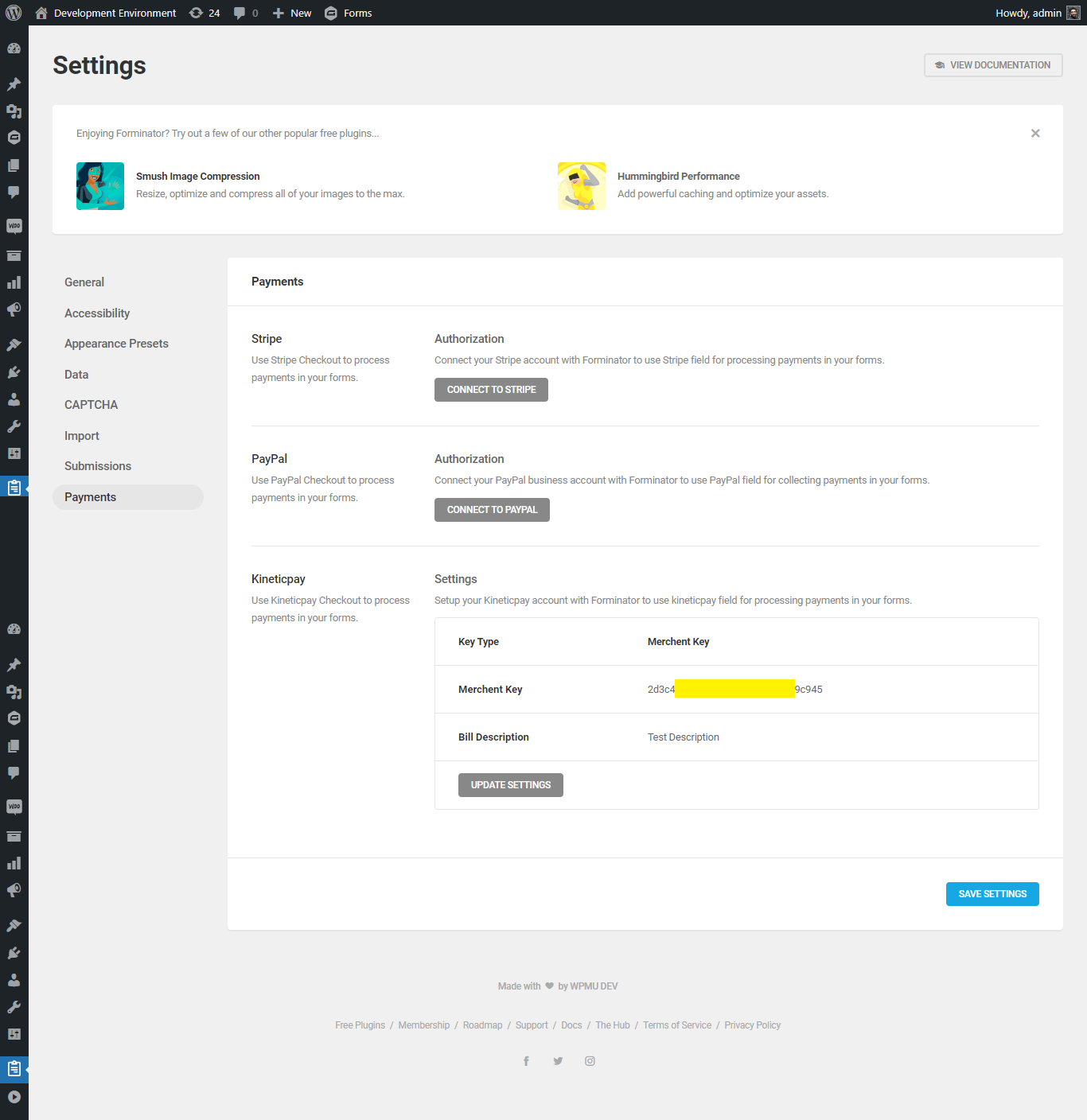Click the Connect to Stripe button
Image resolution: width=1087 pixels, height=1120 pixels.
pos(491,390)
